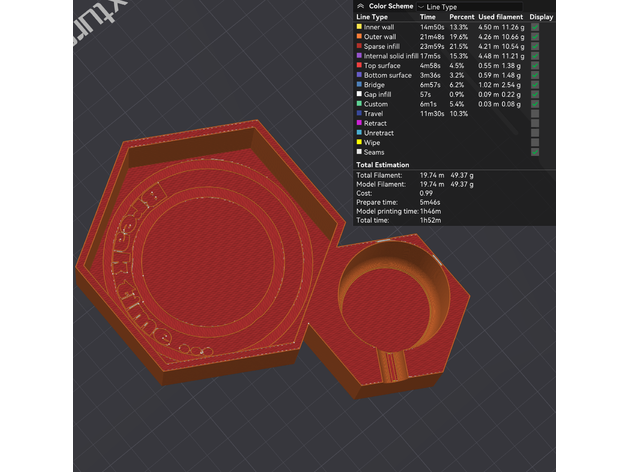628x472 pixels.
Task: Click the Top surface red swatch
Action: (x=359, y=66)
